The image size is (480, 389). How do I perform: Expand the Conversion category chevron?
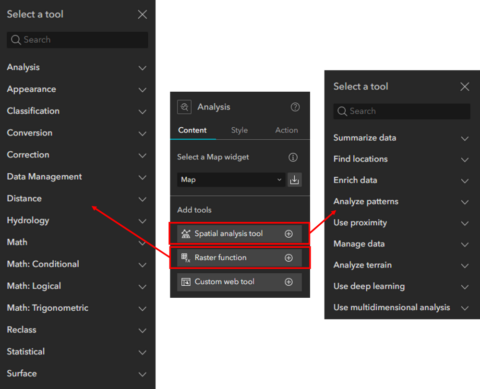tap(142, 134)
